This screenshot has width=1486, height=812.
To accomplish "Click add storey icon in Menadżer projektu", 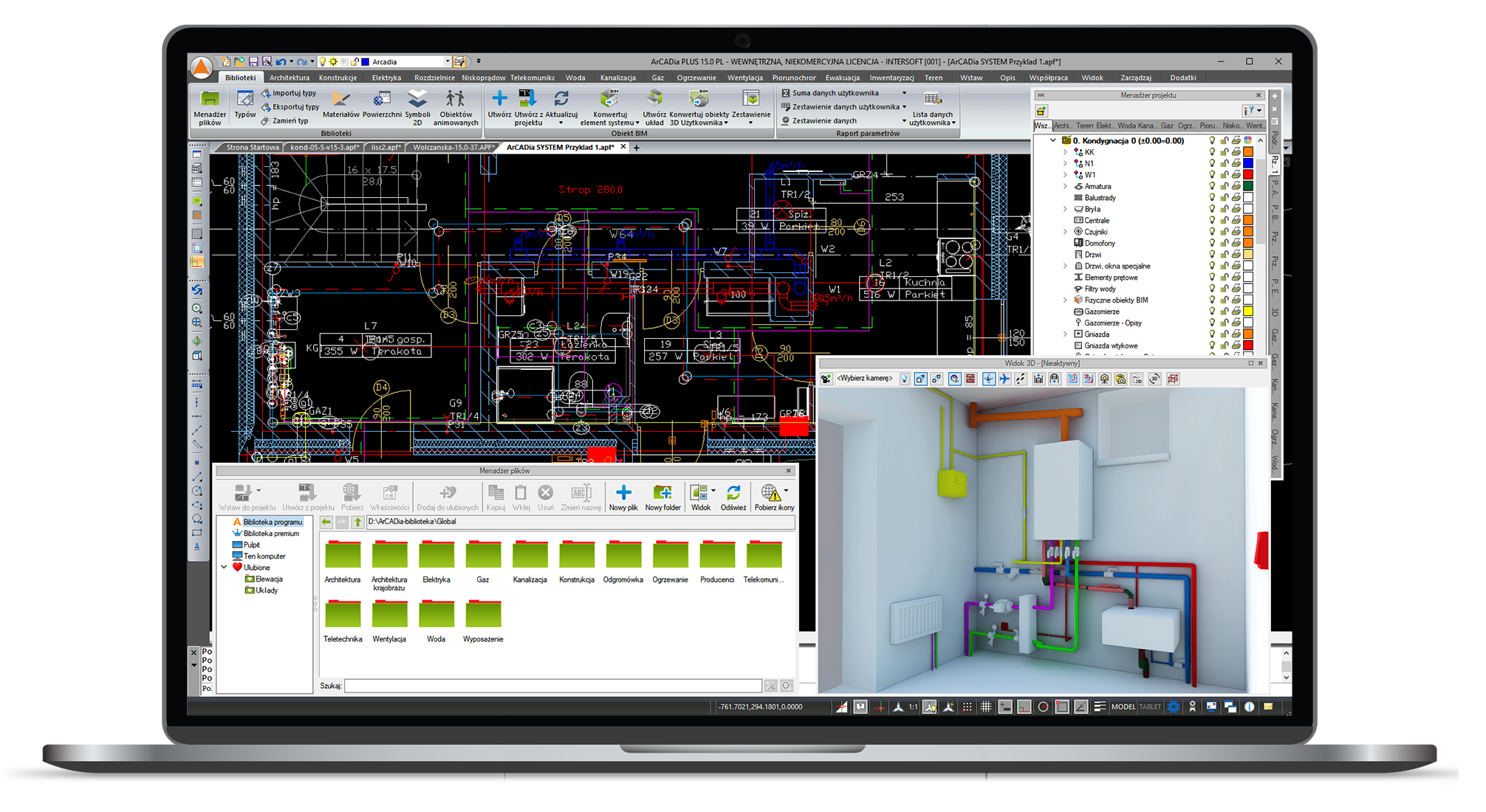I will coord(1041,111).
